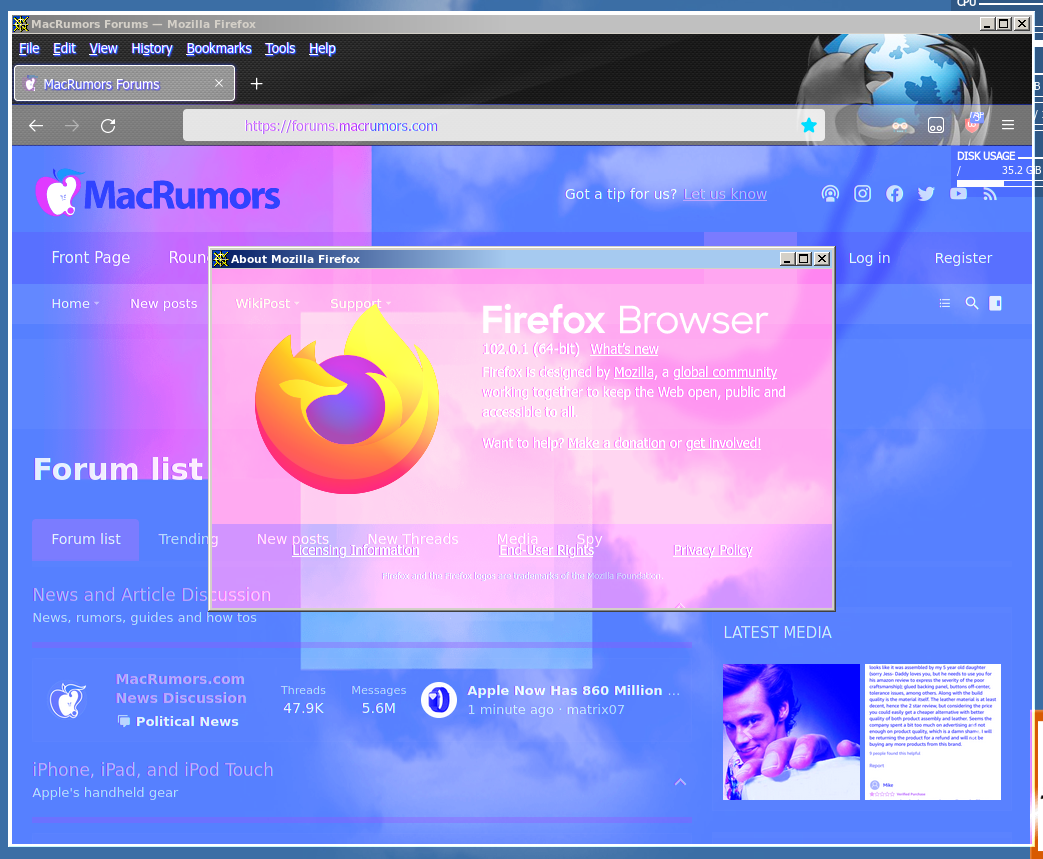Close the About Mozilla Firefox dialog
1043x859 pixels.
click(x=822, y=259)
